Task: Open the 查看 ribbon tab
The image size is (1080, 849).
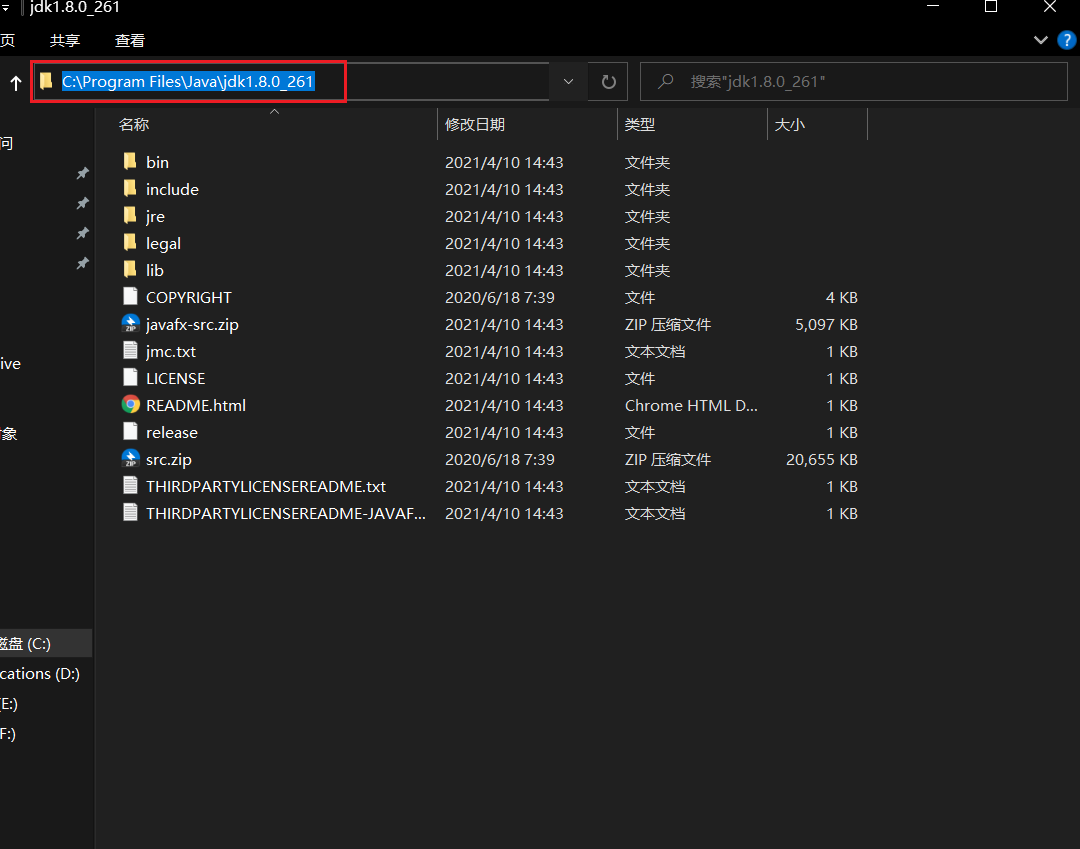Action: [129, 41]
